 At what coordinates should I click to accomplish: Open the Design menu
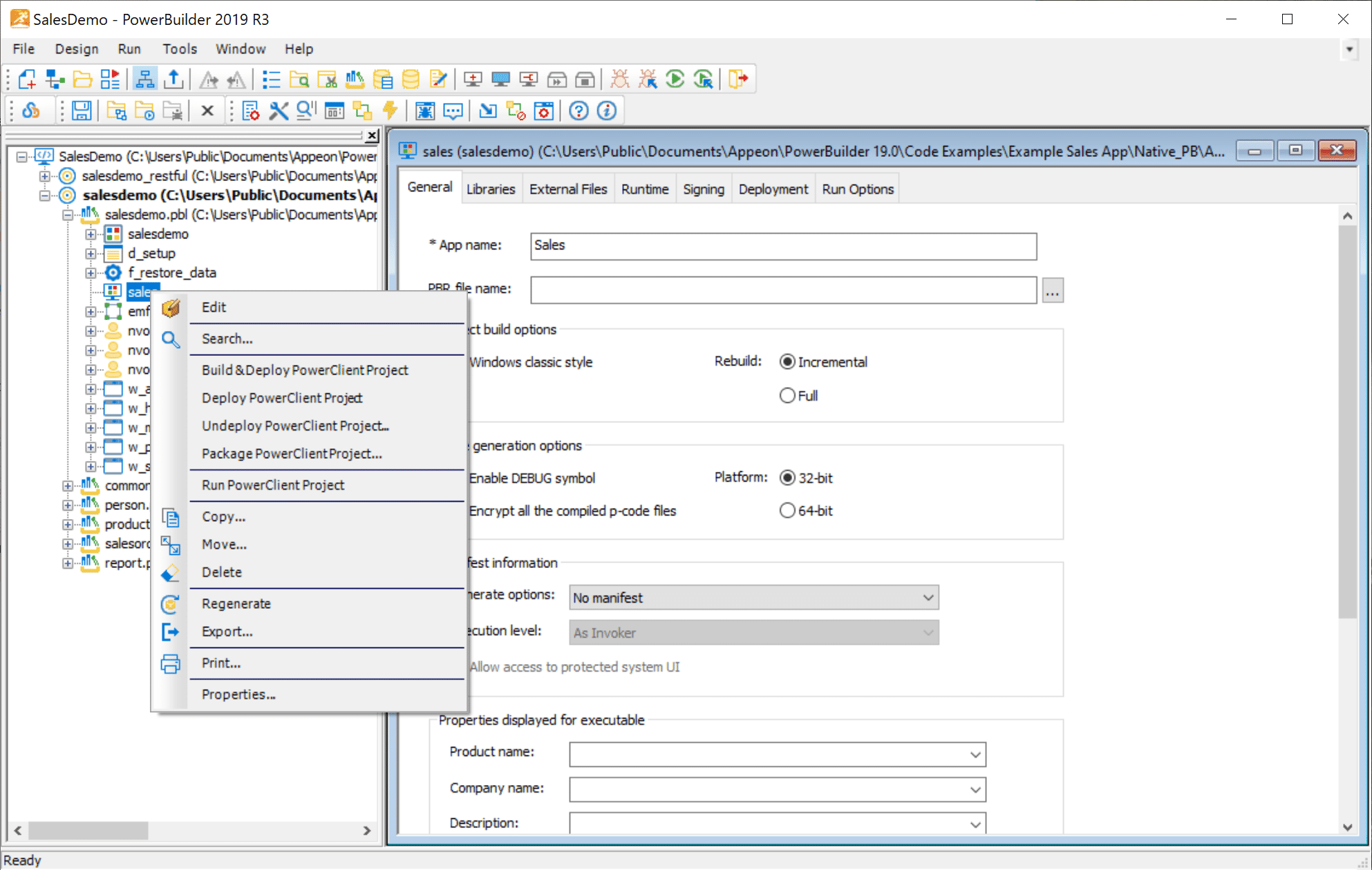[77, 49]
